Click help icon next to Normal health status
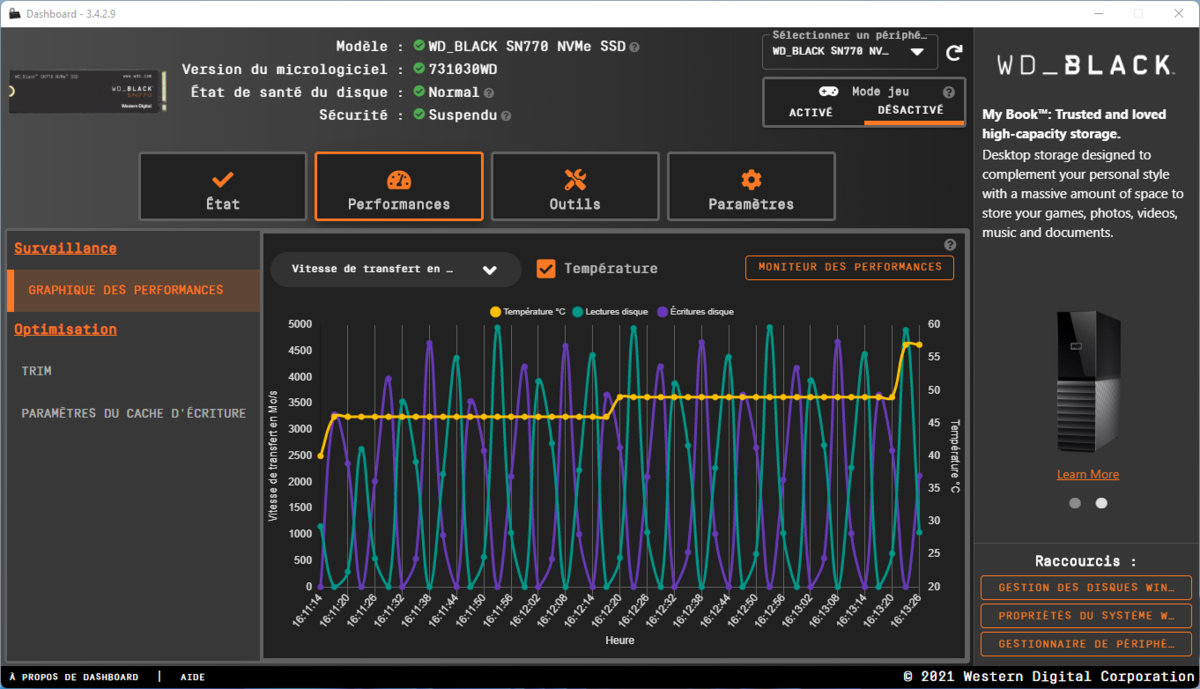Screen dimensions: 1200x689 click(489, 93)
